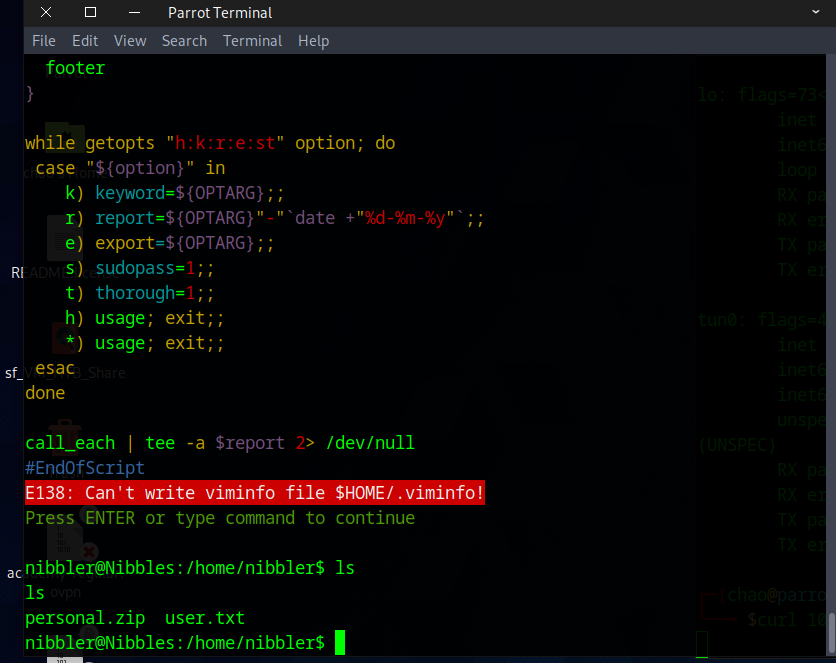This screenshot has height=663, width=836.
Task: Open the File menu
Action: pyautogui.click(x=44, y=41)
